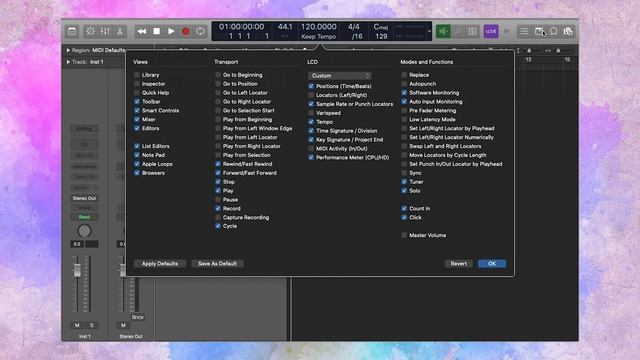The height and width of the screenshot is (360, 640).
Task: Click the Cmaj key signature display
Action: (381, 27)
